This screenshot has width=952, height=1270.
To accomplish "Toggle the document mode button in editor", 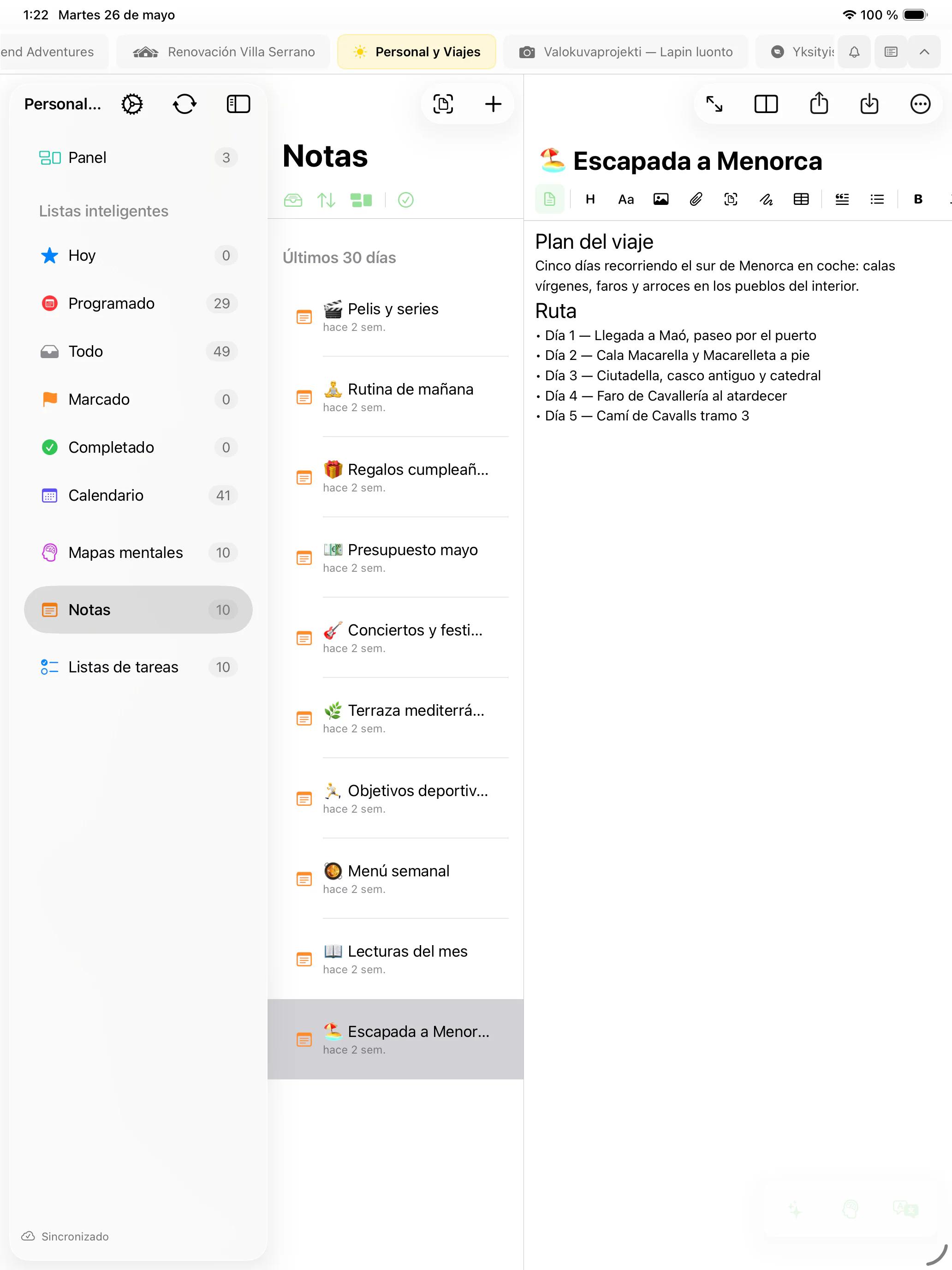I will pos(549,199).
